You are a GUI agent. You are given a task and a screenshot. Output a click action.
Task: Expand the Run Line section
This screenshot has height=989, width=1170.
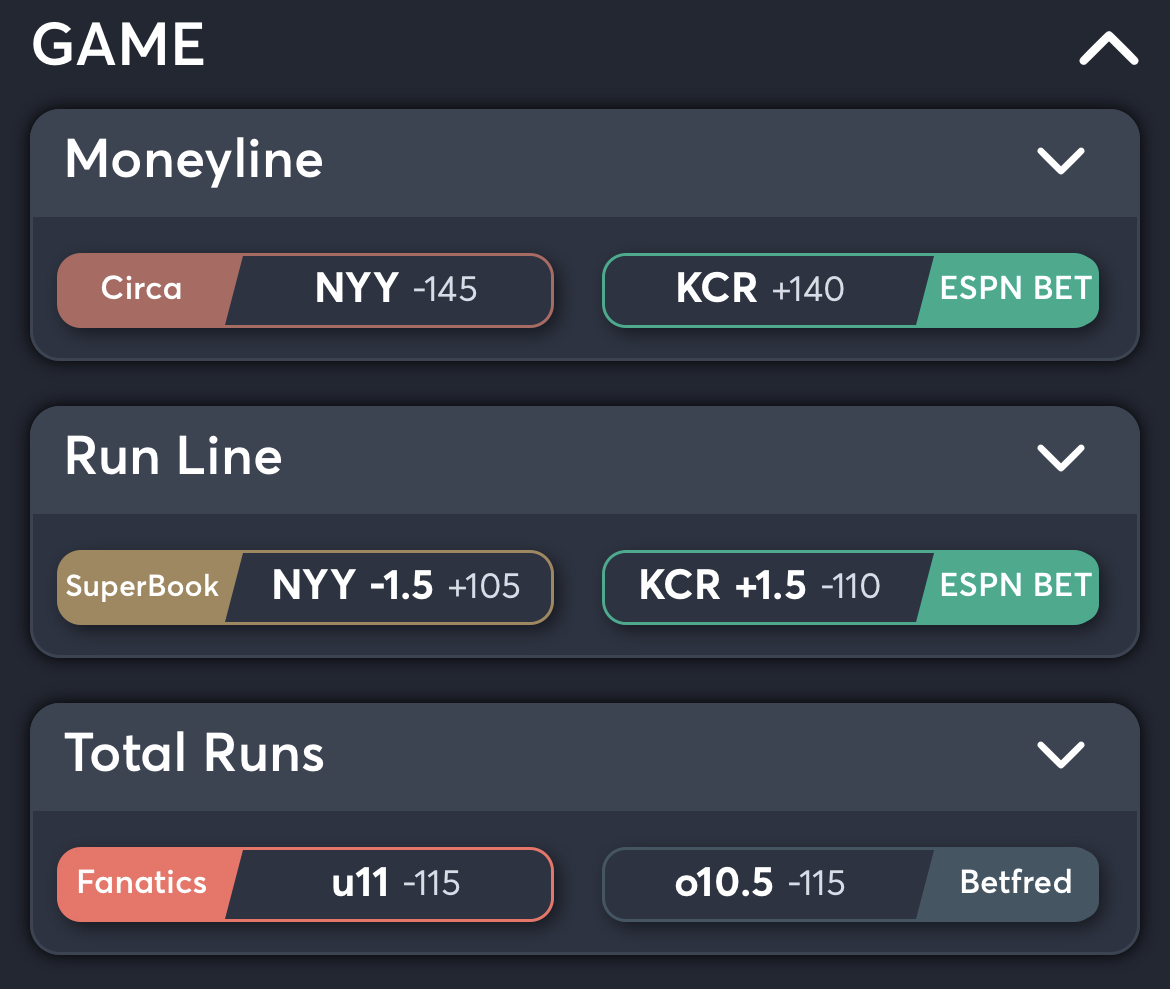(x=1060, y=459)
